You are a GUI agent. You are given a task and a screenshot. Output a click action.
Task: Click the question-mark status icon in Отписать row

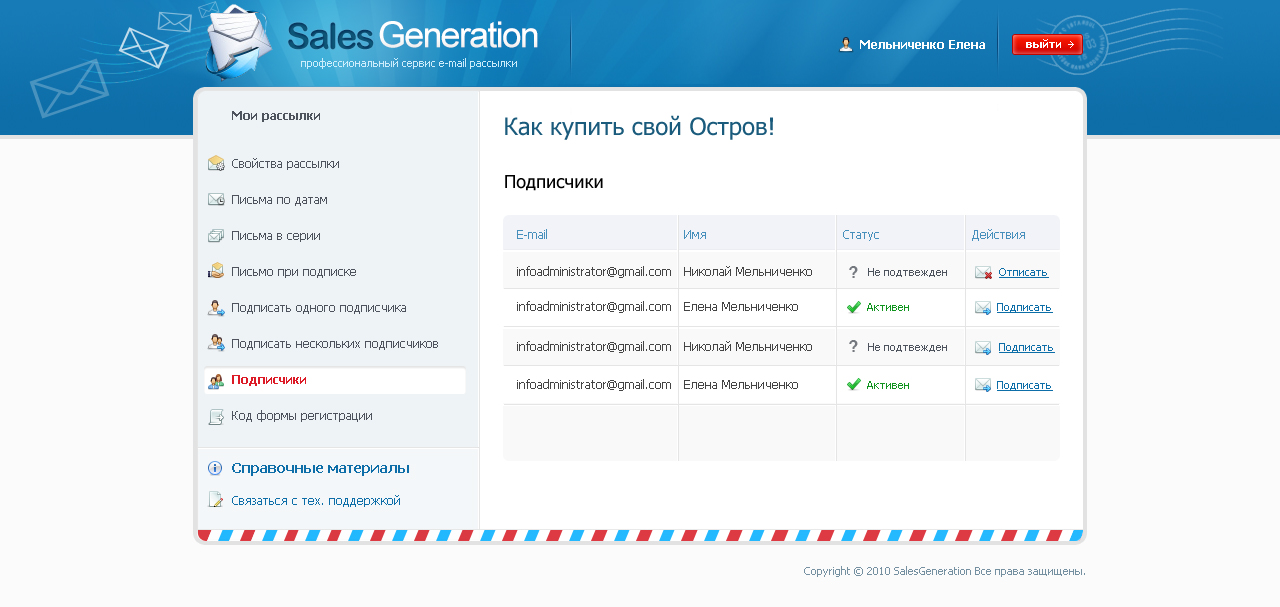coord(853,272)
